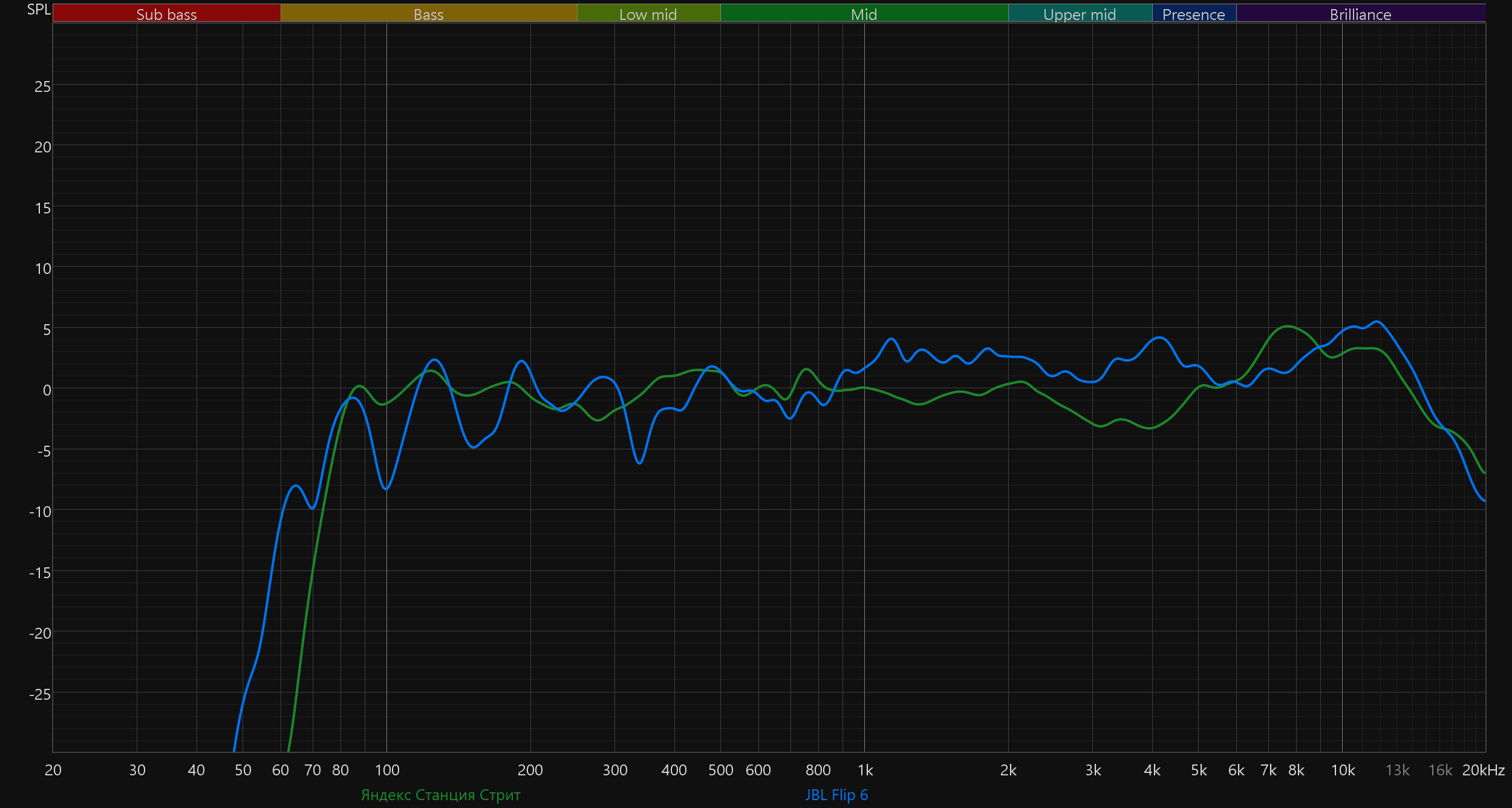Toggle the JBL Flip 6 legend
Viewport: 1512px width, 808px height.
coord(836,795)
